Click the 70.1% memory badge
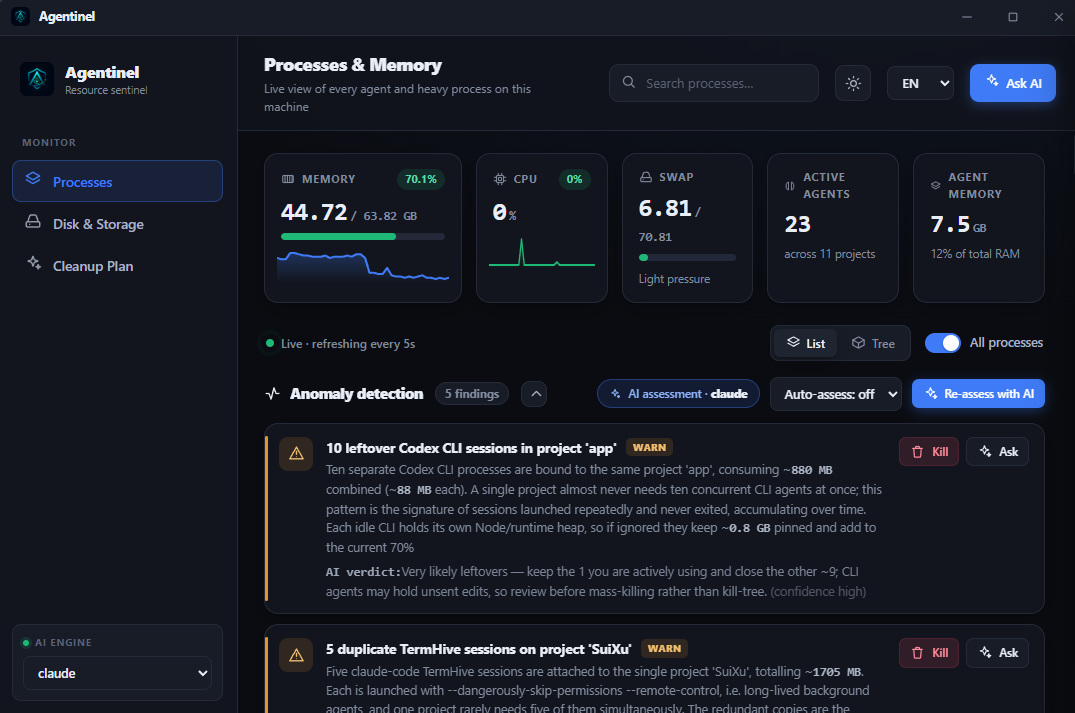1075x713 pixels. (421, 179)
